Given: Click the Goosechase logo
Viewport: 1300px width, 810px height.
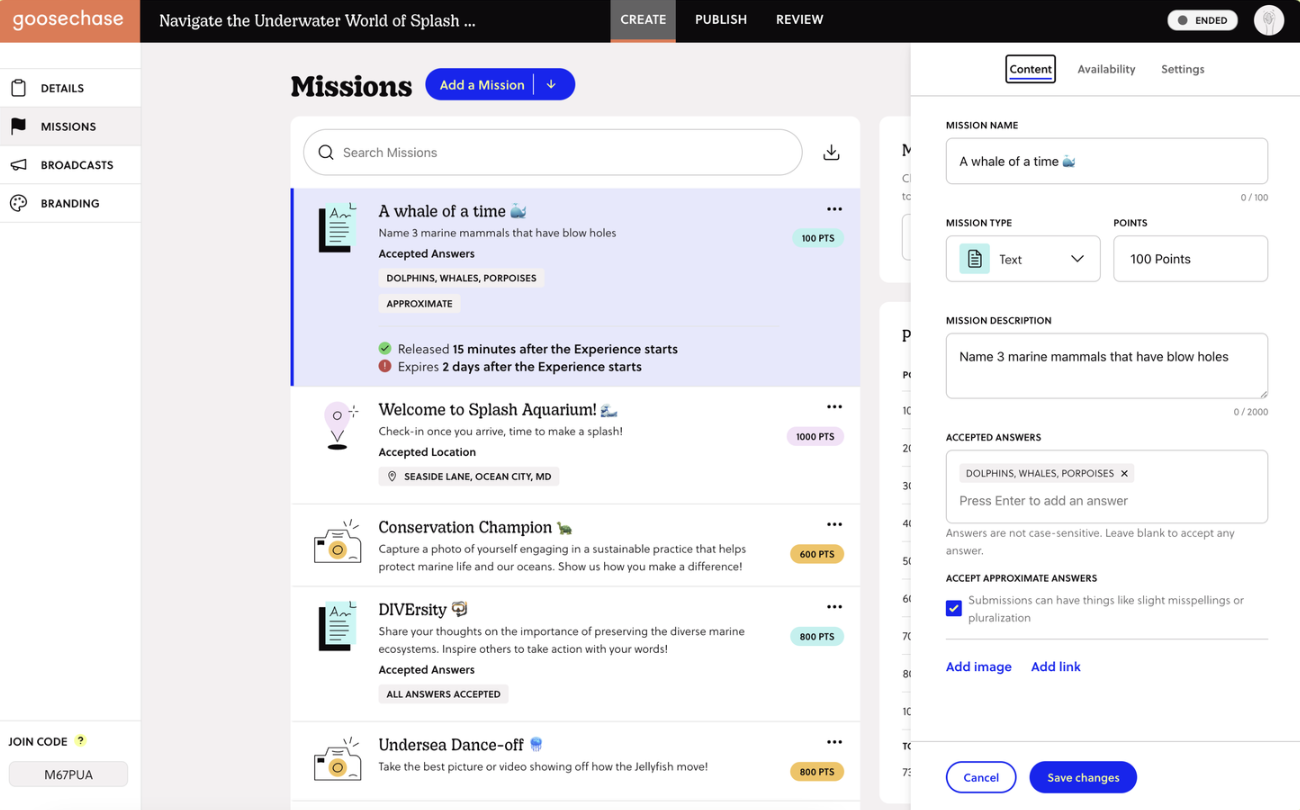Looking at the screenshot, I should 68,20.
